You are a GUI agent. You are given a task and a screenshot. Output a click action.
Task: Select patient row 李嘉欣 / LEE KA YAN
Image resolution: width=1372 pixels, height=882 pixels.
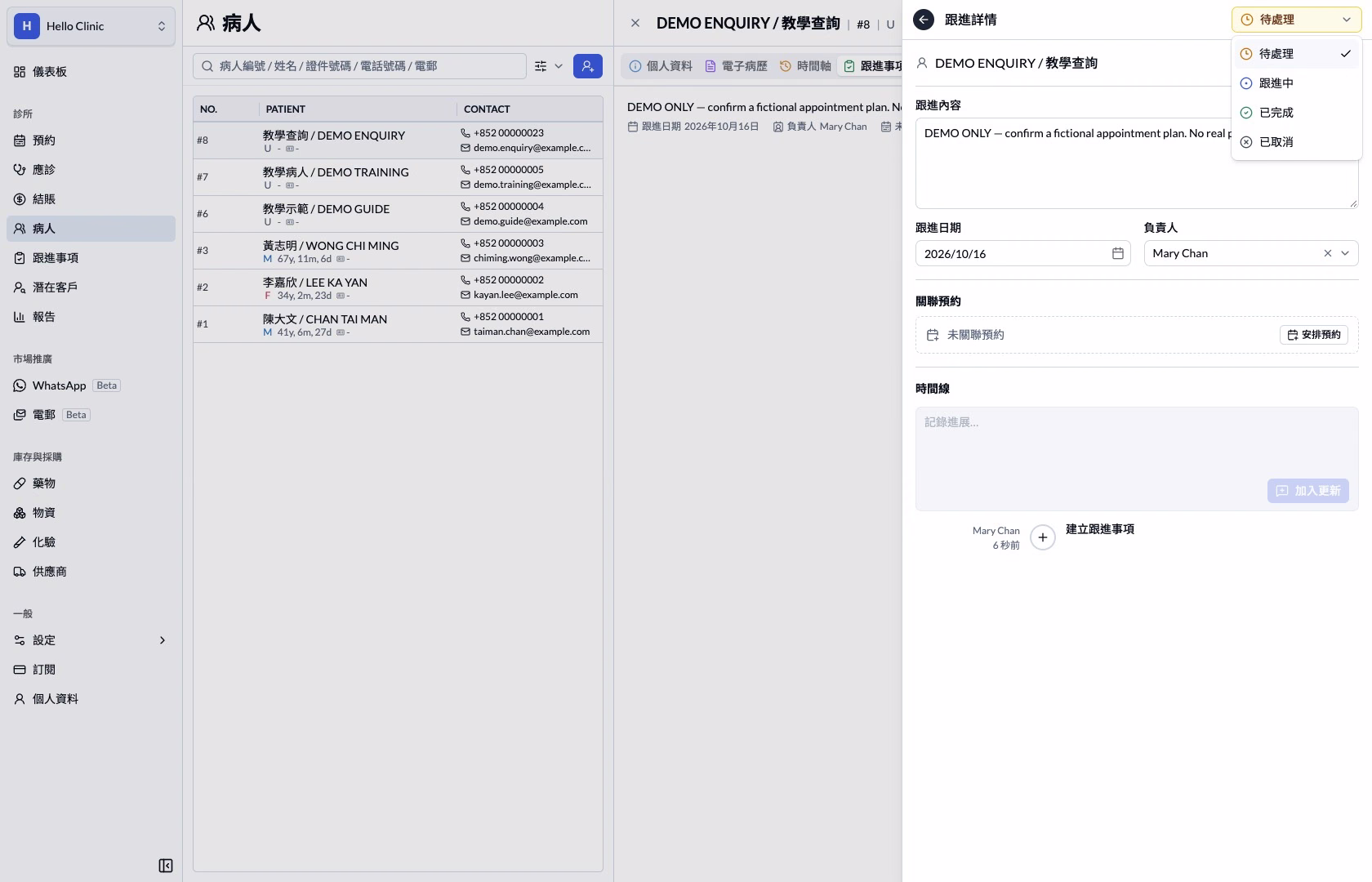click(398, 287)
